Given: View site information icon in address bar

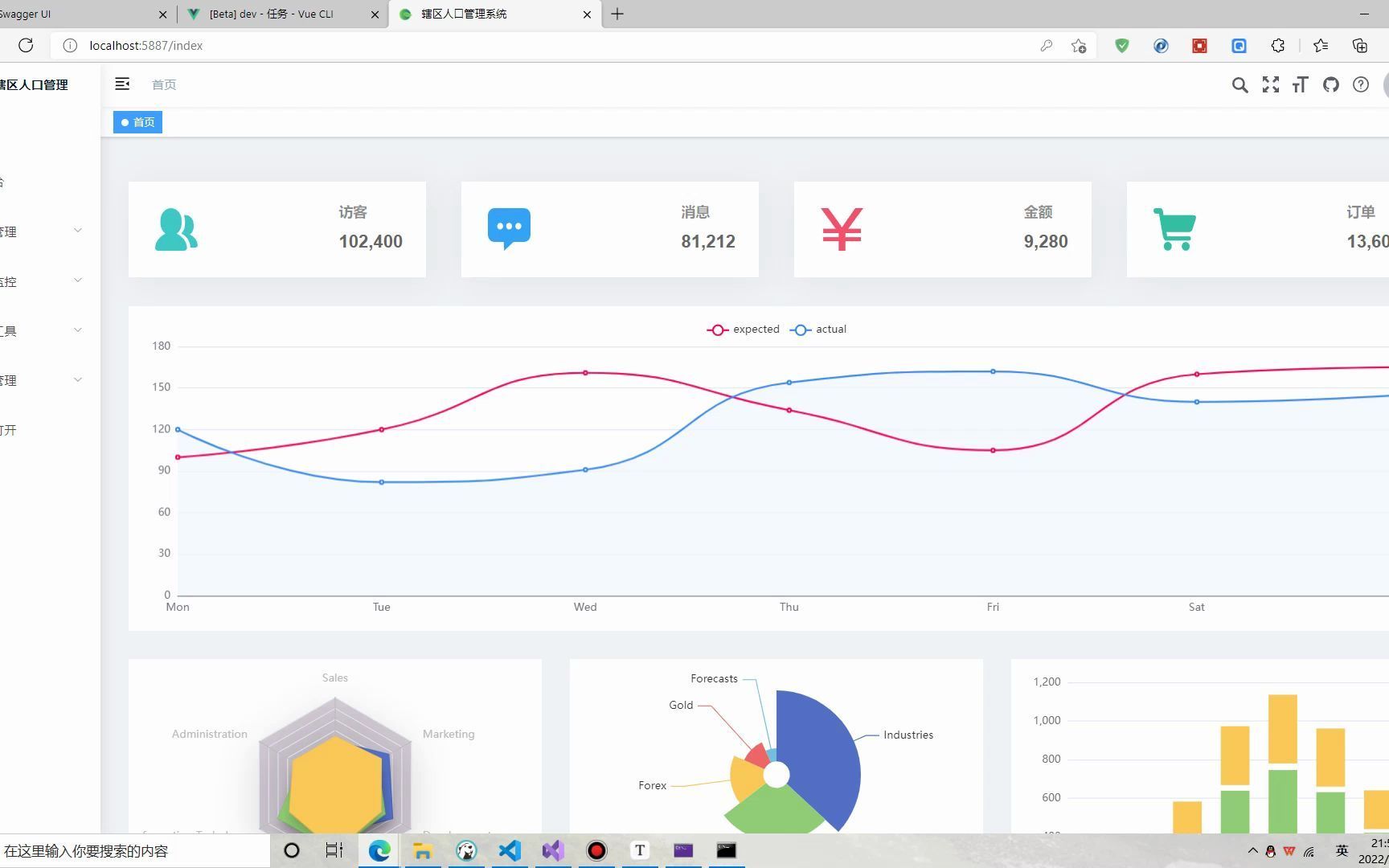Looking at the screenshot, I should (70, 45).
